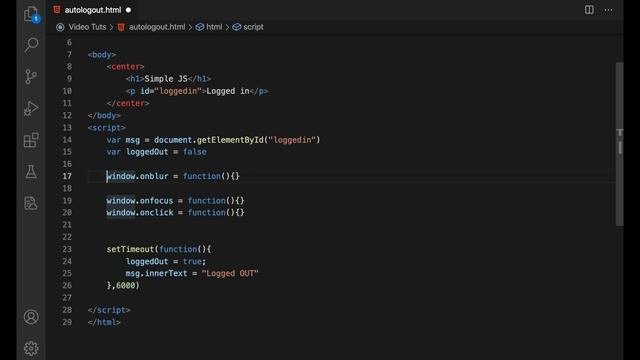Open the editor More Actions menu
Screen dimensions: 640x360
tap(608, 10)
